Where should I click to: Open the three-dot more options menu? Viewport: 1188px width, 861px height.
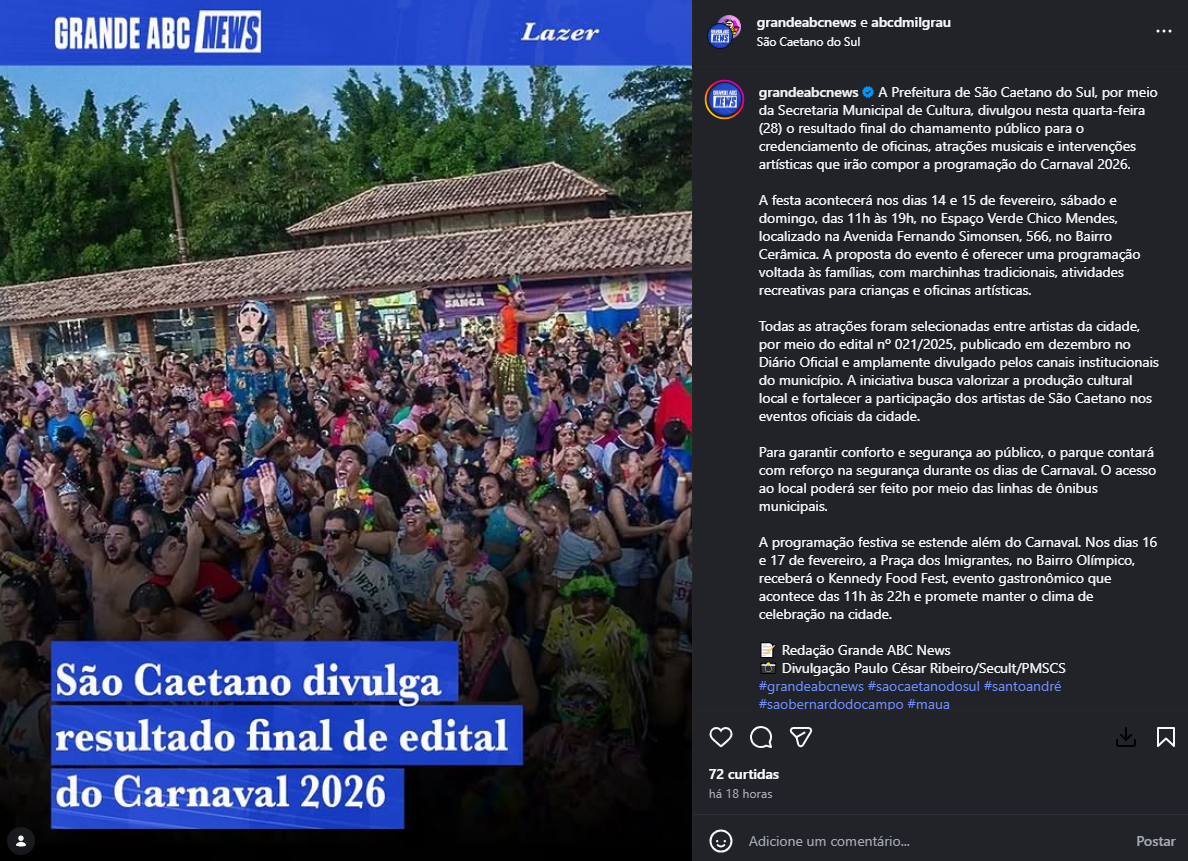click(x=1164, y=31)
